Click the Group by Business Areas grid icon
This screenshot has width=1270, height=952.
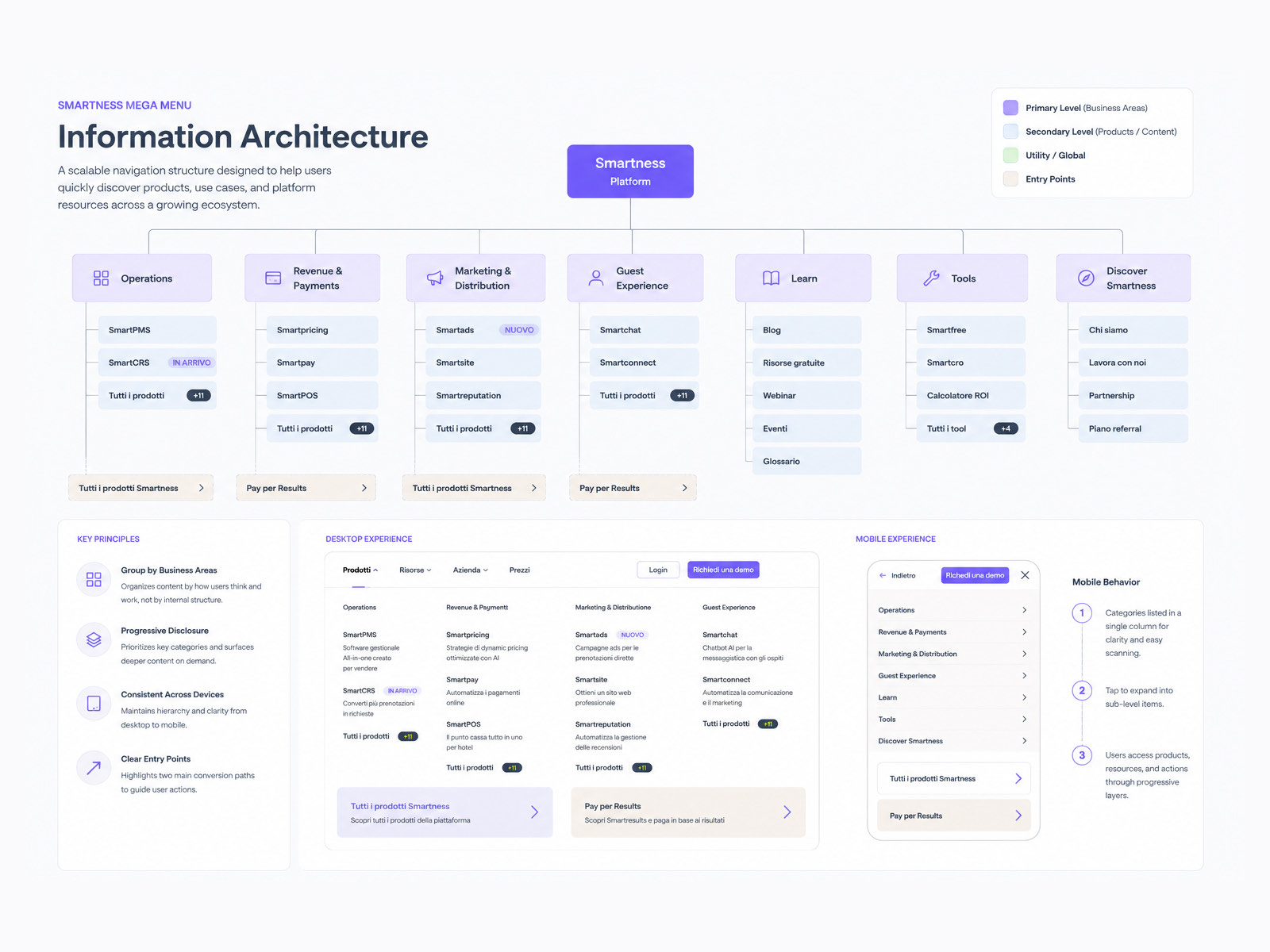click(94, 579)
